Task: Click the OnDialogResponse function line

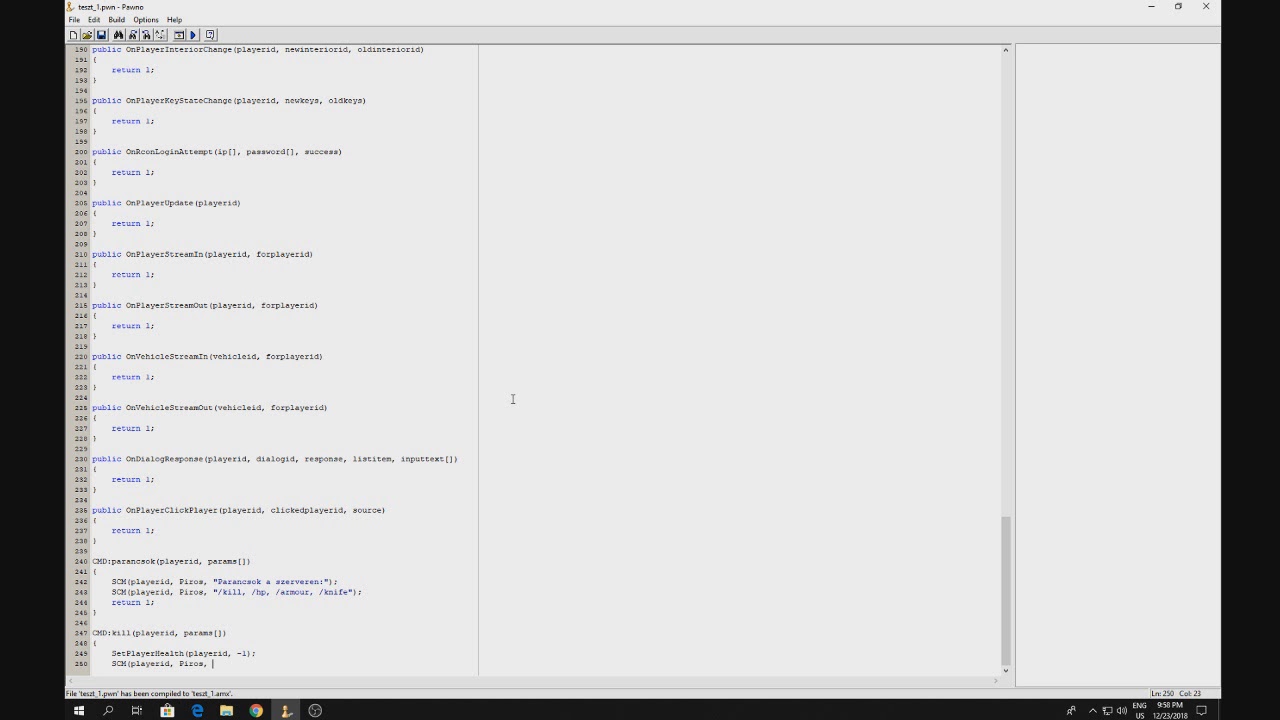Action: click(275, 459)
